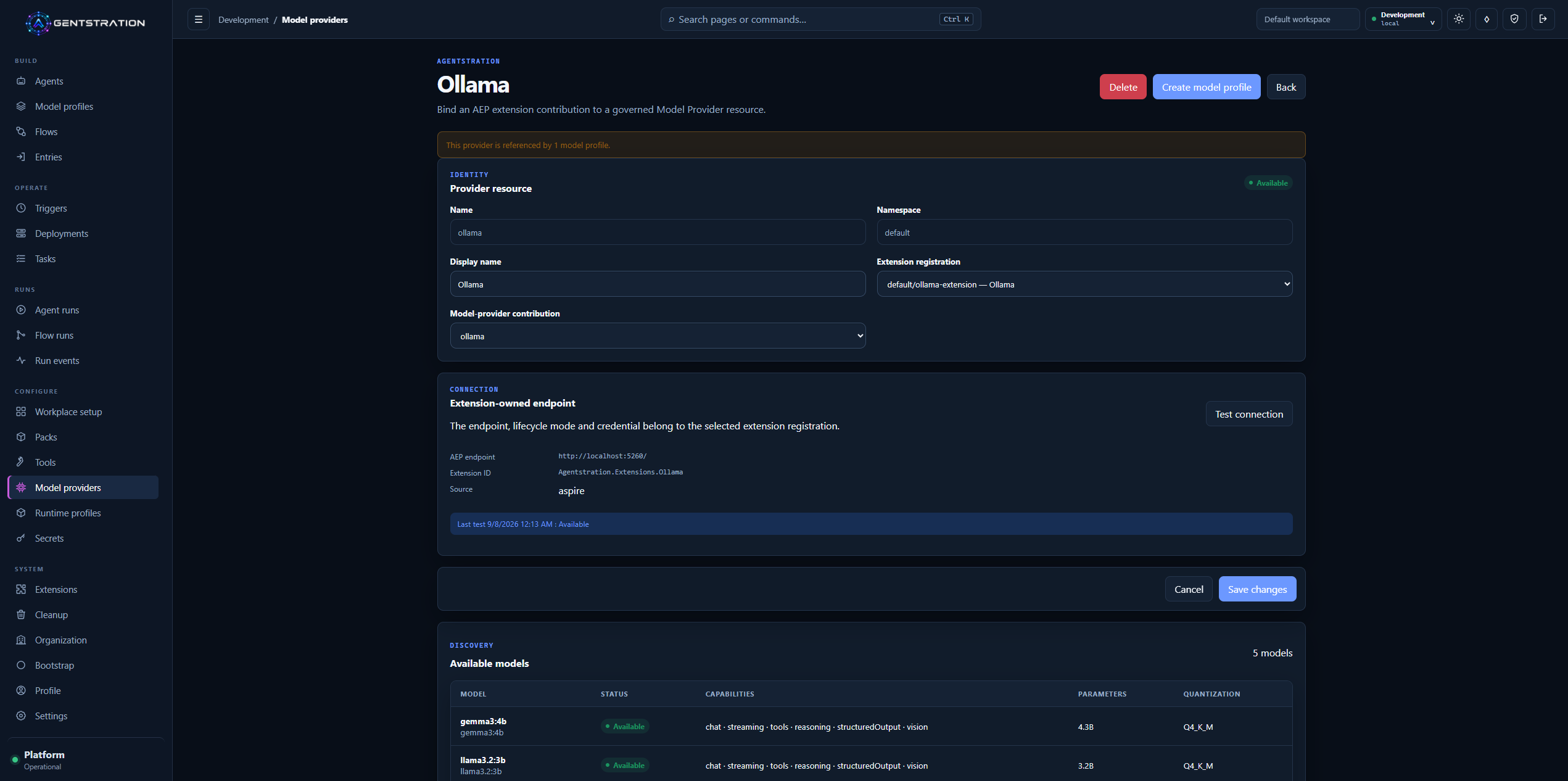
Task: Click into the Display name field
Action: click(658, 284)
